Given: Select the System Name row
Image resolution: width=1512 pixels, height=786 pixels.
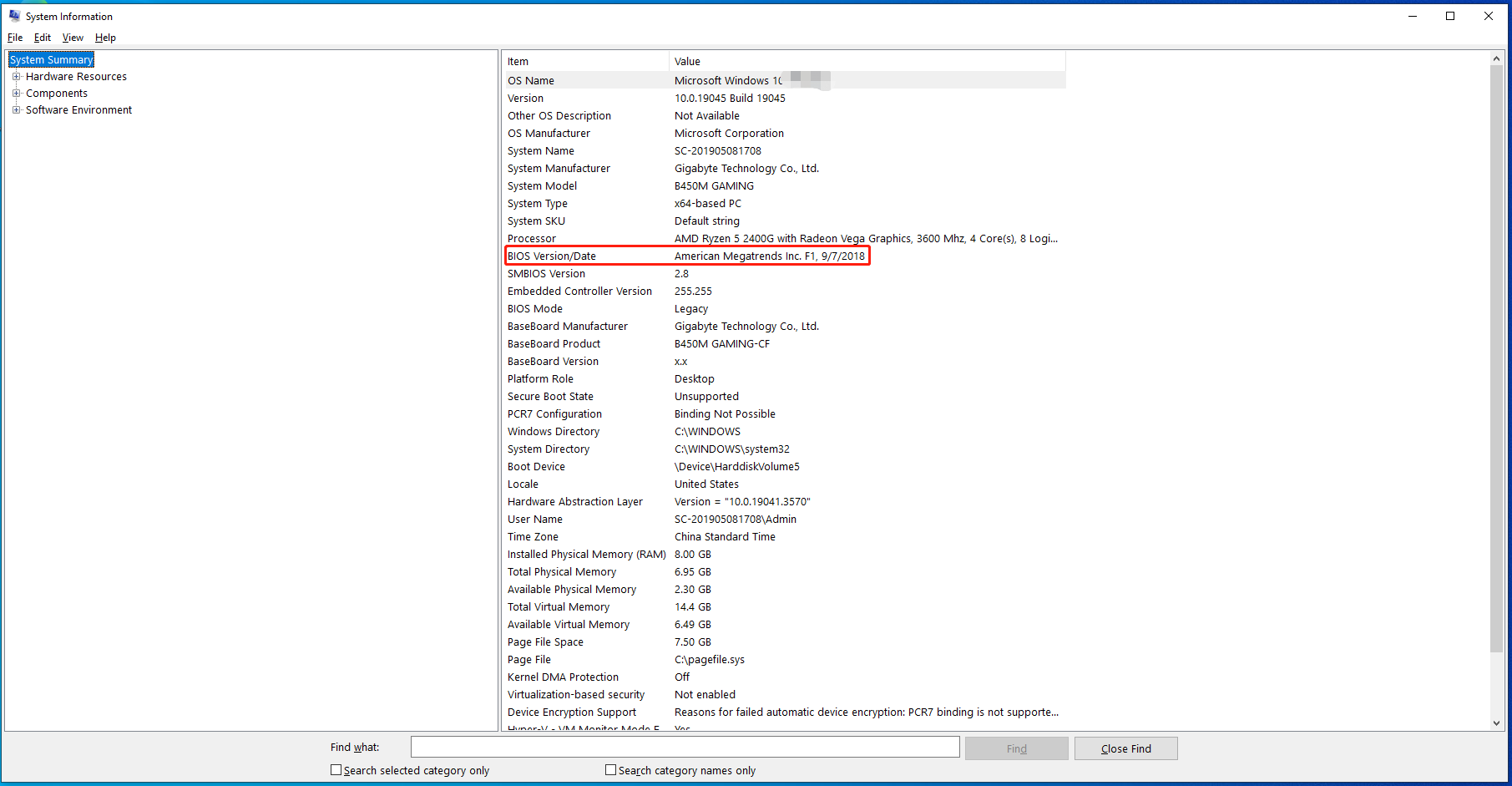Looking at the screenshot, I should pyautogui.click(x=784, y=150).
